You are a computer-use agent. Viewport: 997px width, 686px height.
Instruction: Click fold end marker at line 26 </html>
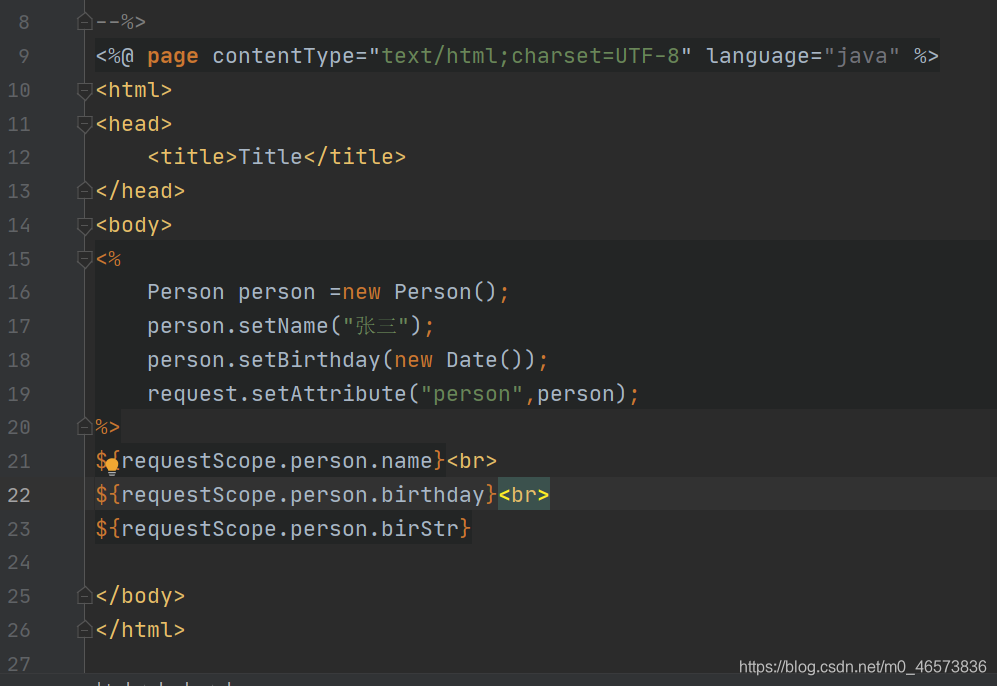[x=85, y=629]
